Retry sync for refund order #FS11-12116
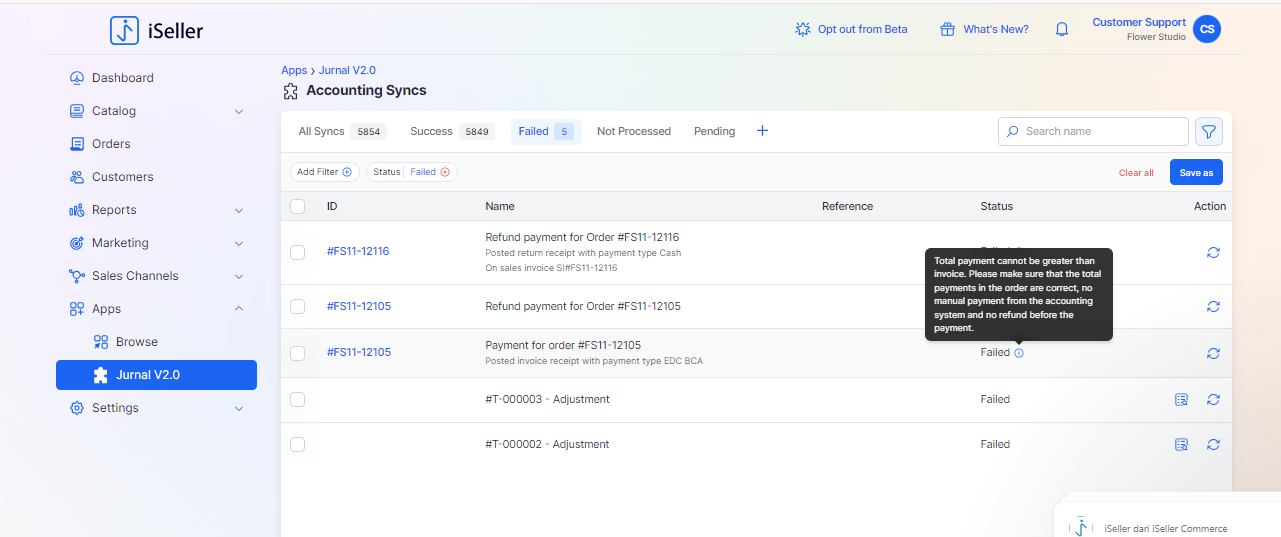This screenshot has height=537, width=1281. 1213,252
